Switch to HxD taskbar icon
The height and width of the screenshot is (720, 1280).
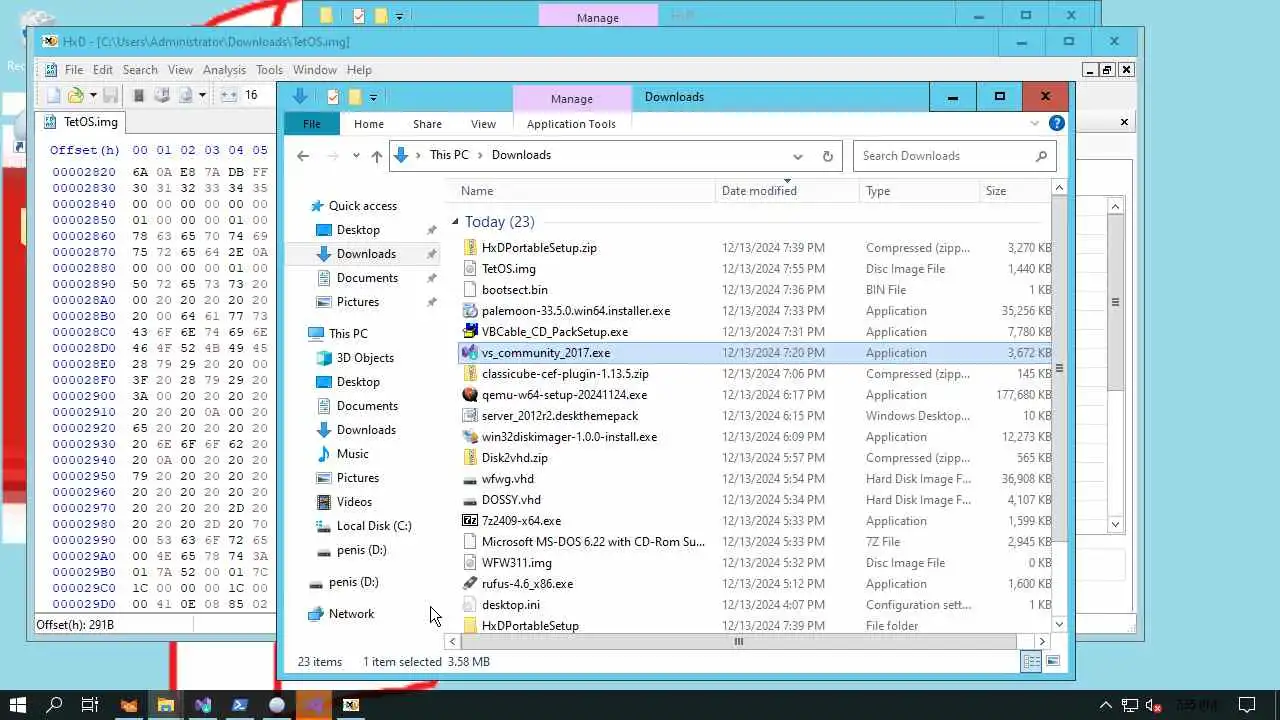351,705
